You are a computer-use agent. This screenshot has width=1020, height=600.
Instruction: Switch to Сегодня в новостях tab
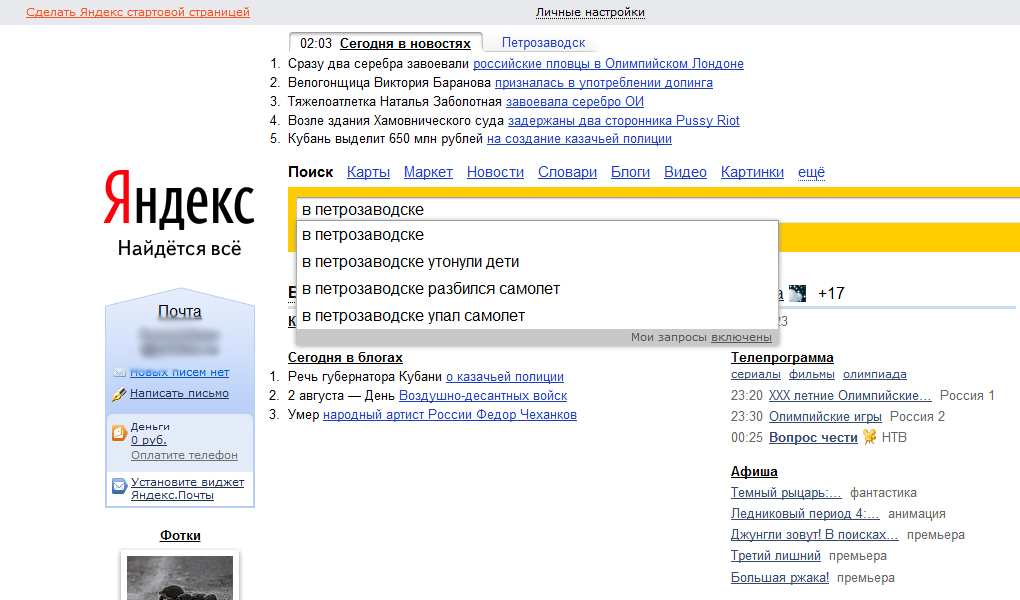point(405,44)
